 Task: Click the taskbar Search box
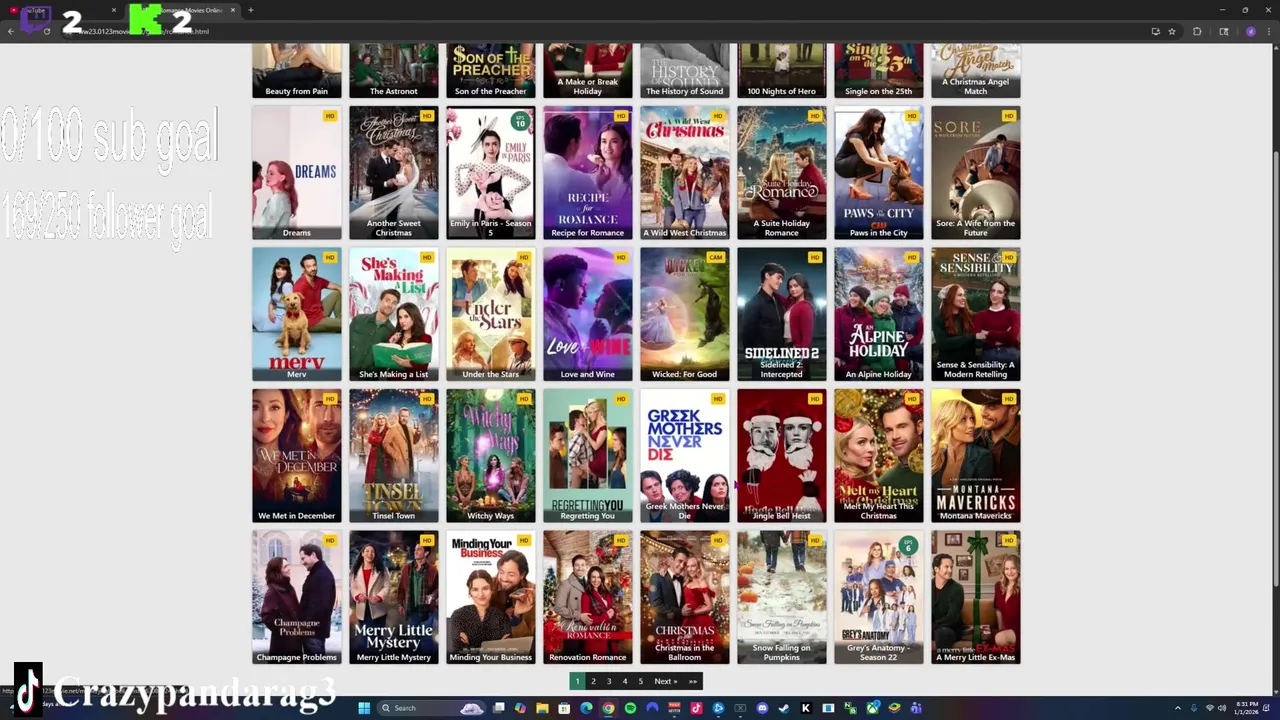point(431,708)
